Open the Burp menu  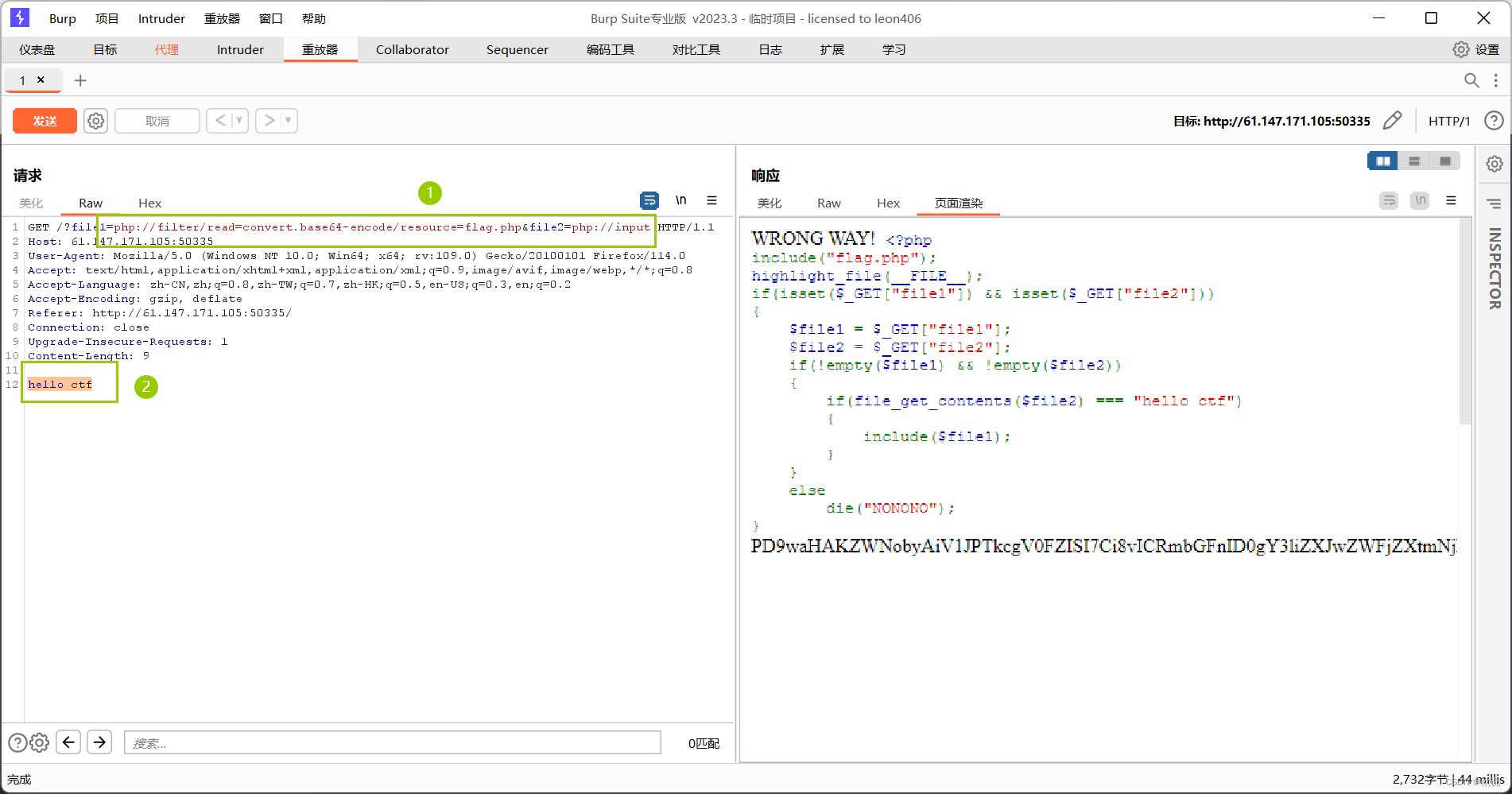[63, 18]
